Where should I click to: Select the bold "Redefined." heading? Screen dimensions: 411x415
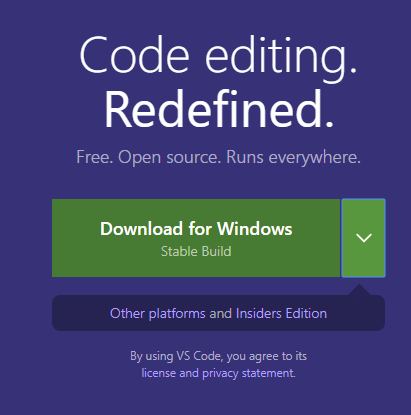219,109
